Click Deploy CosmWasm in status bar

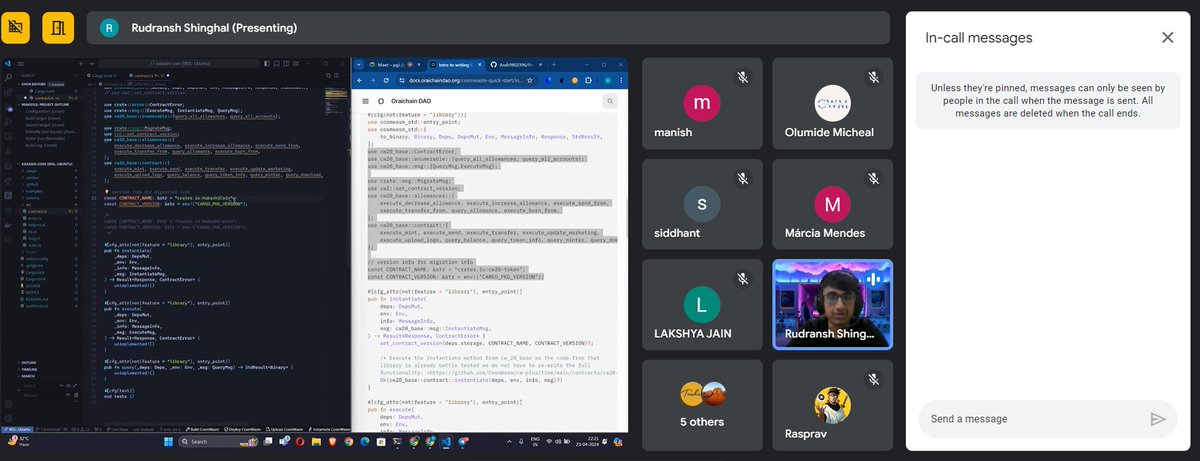(245, 429)
